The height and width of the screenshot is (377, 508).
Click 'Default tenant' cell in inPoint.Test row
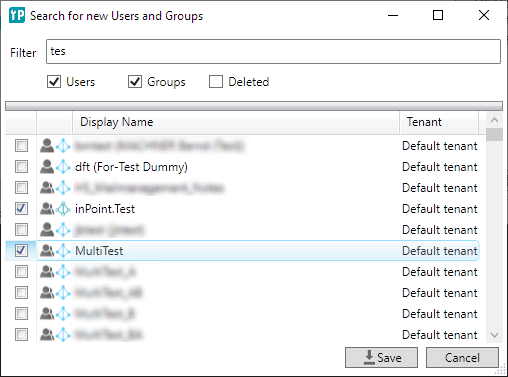point(440,209)
